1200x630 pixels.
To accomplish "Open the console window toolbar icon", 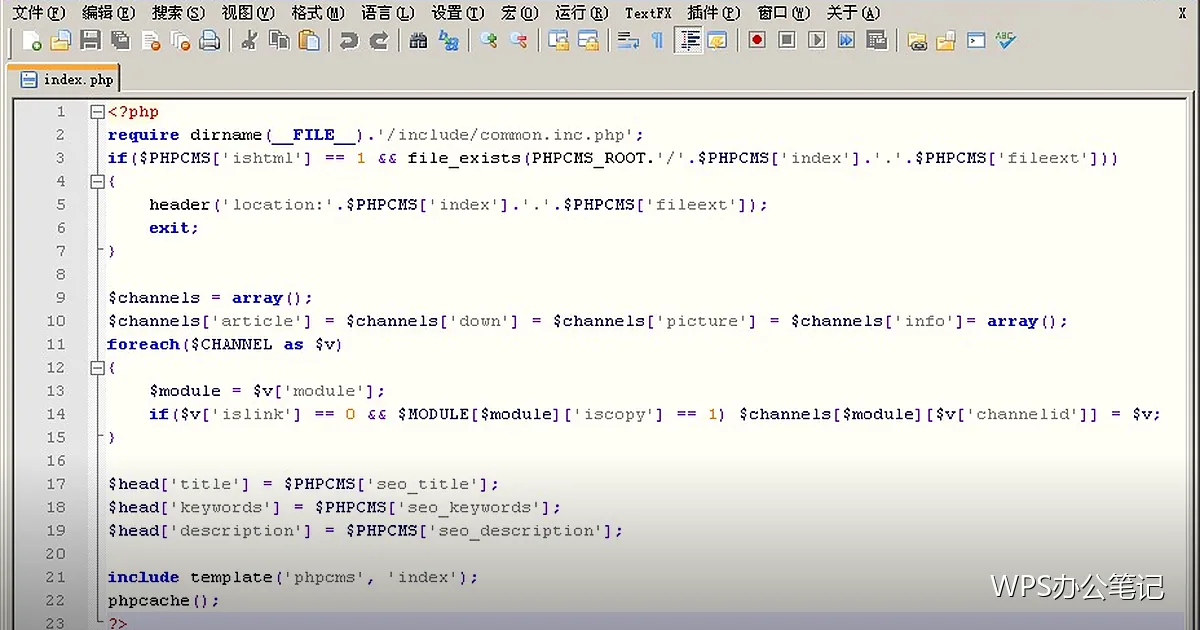I will point(976,41).
